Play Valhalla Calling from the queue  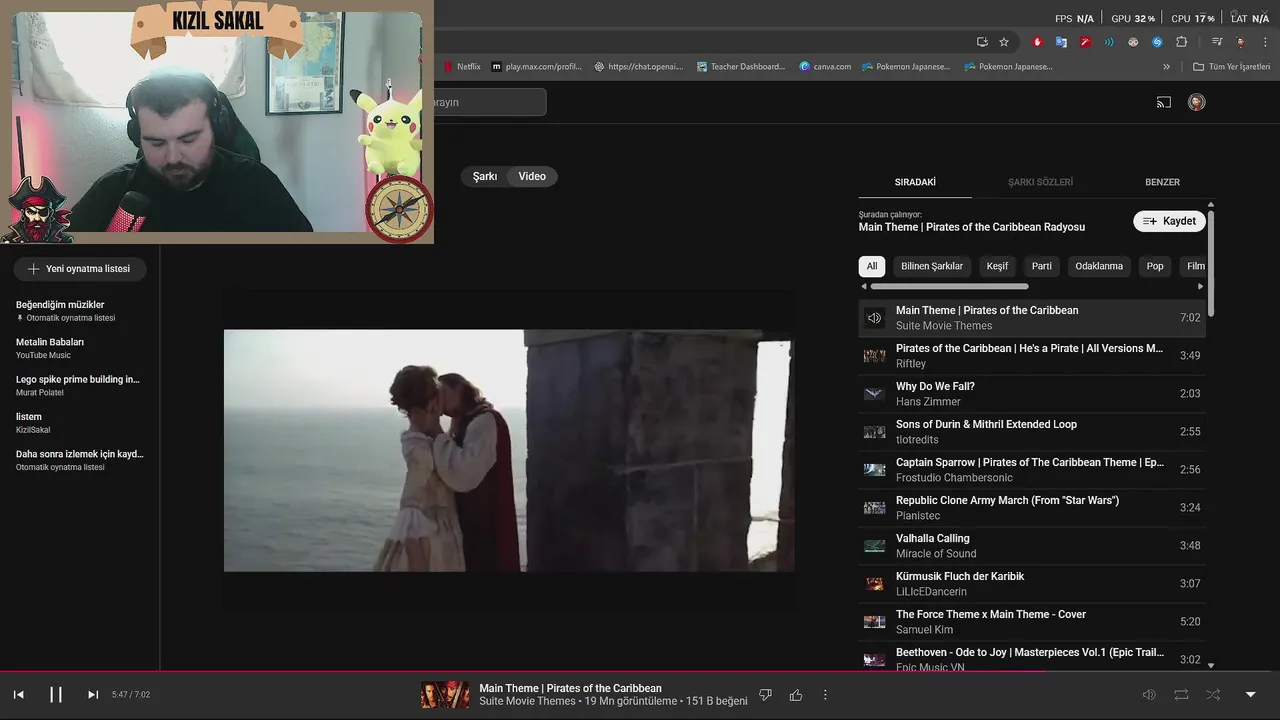tap(1032, 546)
